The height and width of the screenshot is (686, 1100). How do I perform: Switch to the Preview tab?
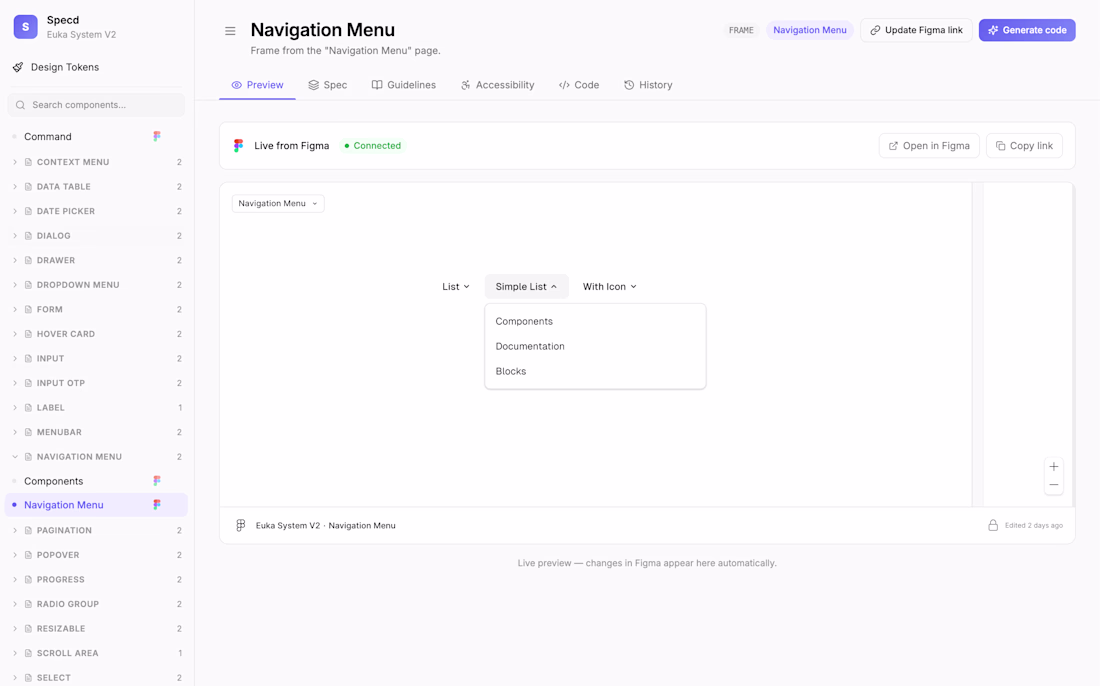point(257,85)
